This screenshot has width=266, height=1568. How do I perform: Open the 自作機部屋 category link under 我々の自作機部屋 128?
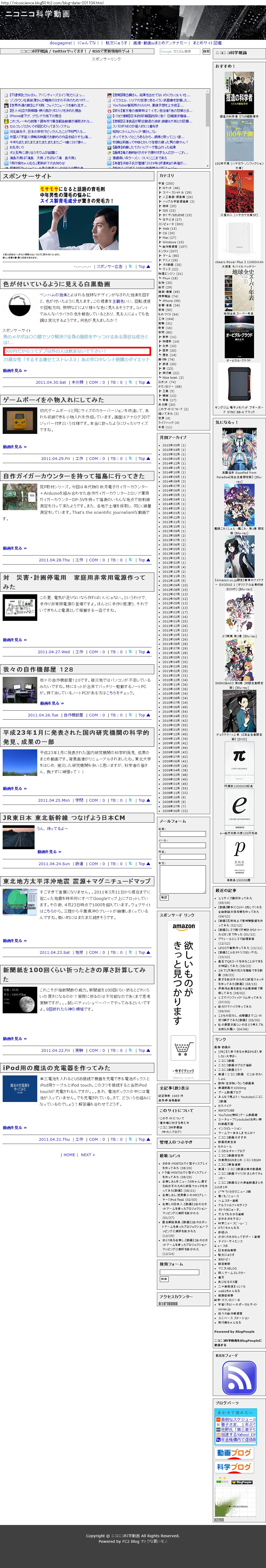click(x=73, y=715)
